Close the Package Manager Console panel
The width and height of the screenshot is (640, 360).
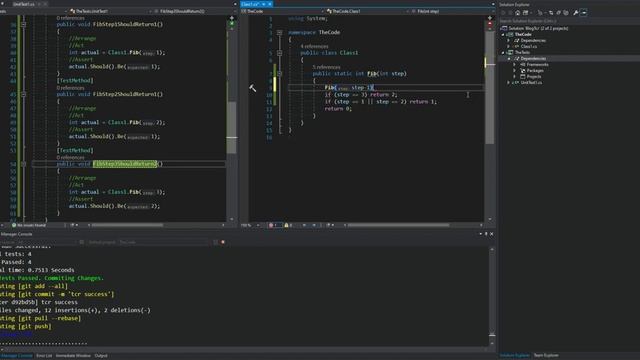491,234
